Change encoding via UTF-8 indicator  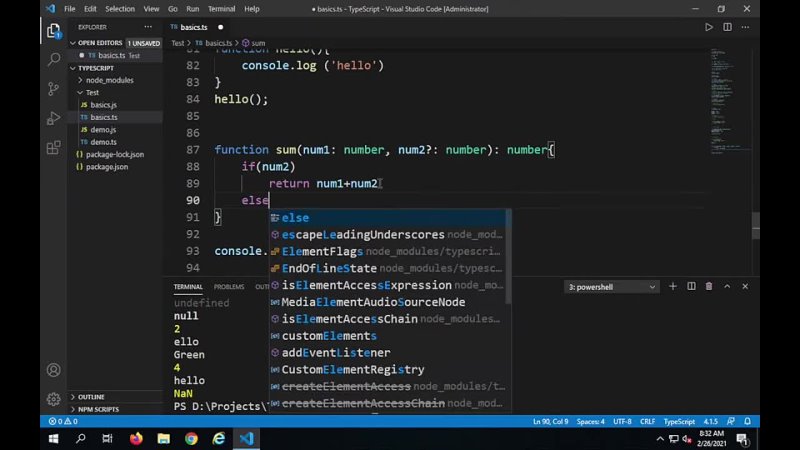[x=622, y=421]
